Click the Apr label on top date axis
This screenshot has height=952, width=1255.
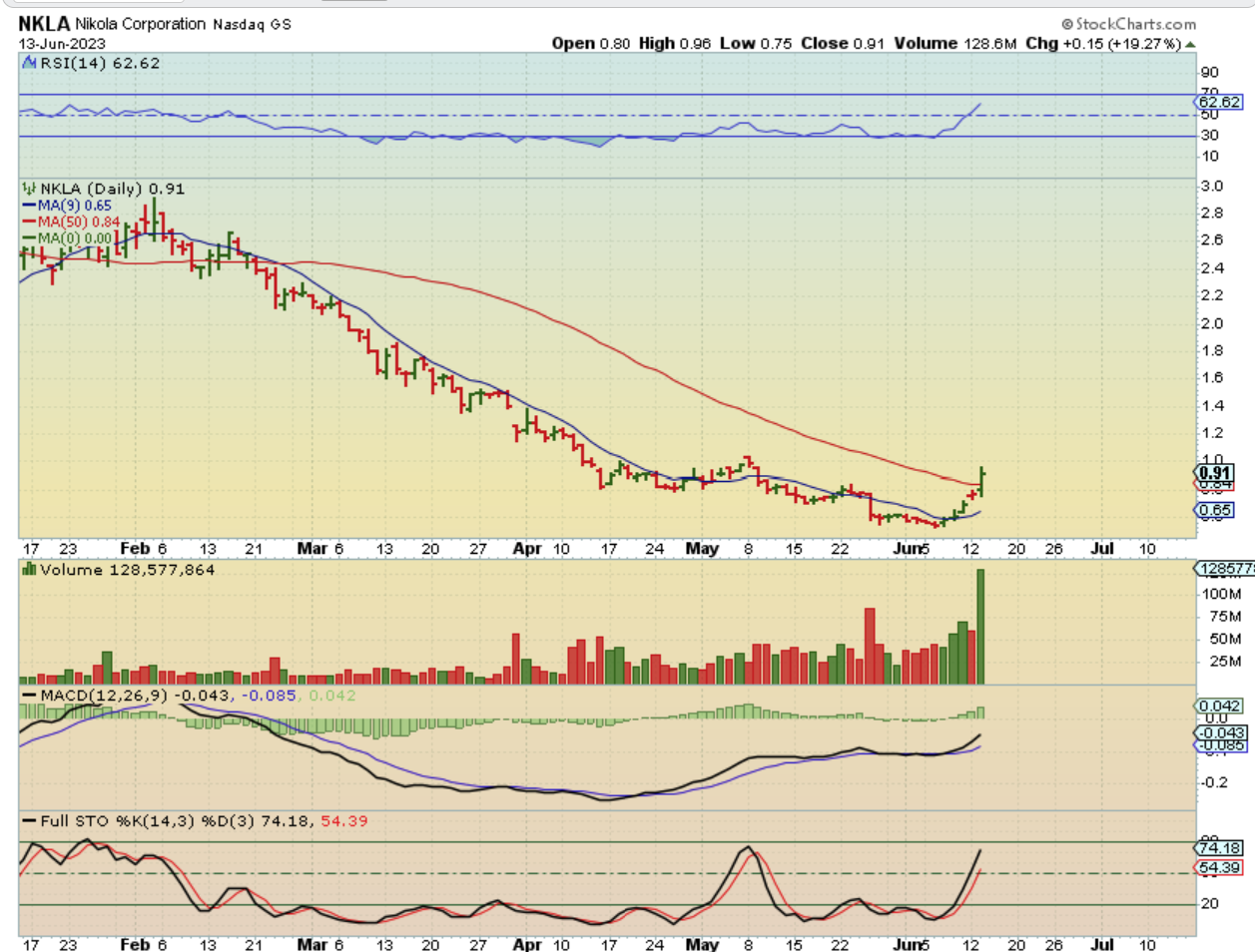tap(526, 549)
